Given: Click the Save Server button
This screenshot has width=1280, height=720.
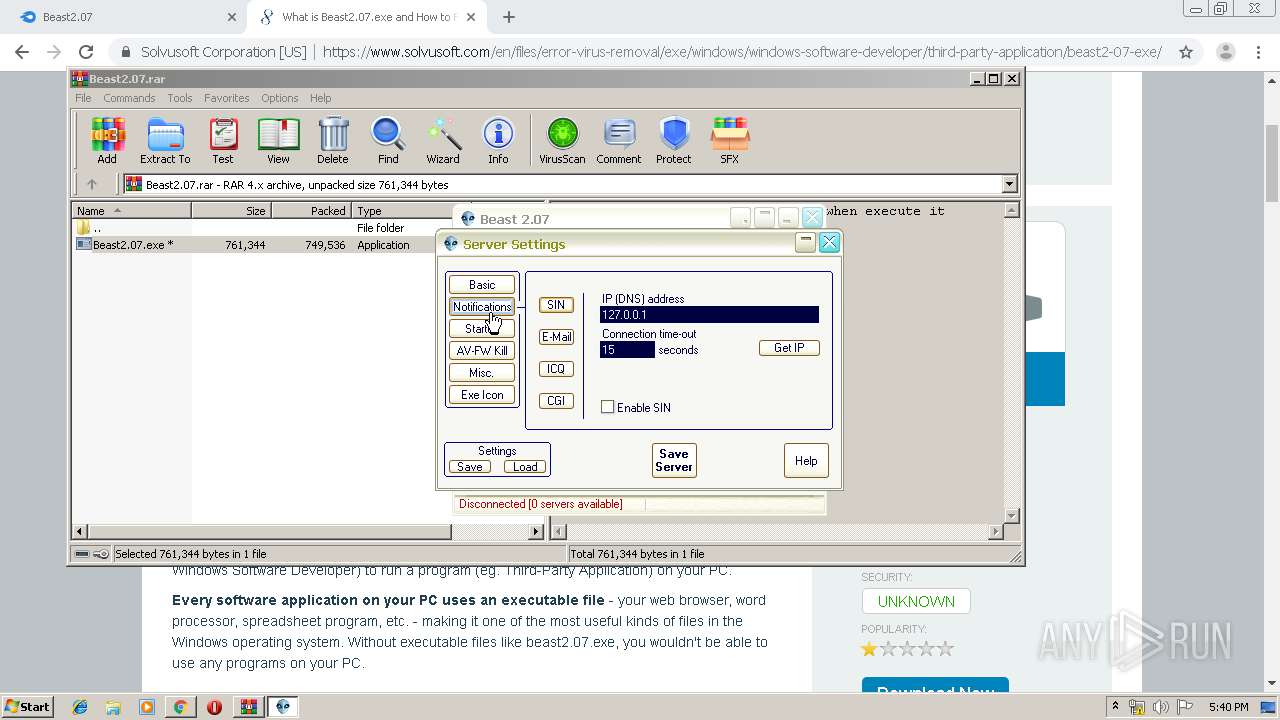Looking at the screenshot, I should click(x=674, y=460).
